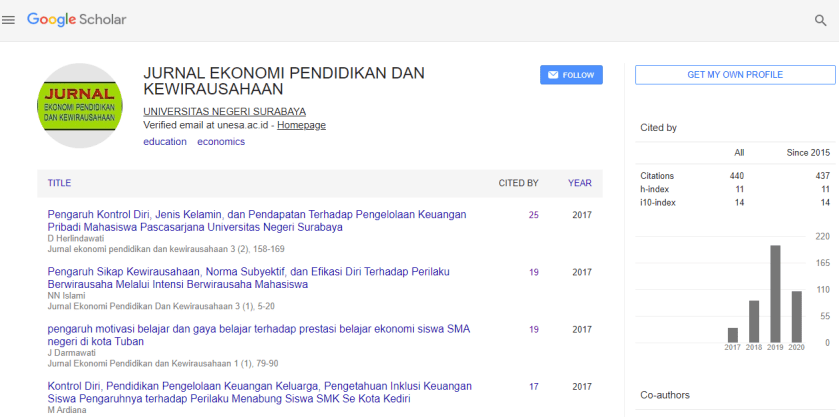The image size is (839, 417).
Task: Click the 25 citations count link
Action: point(533,215)
